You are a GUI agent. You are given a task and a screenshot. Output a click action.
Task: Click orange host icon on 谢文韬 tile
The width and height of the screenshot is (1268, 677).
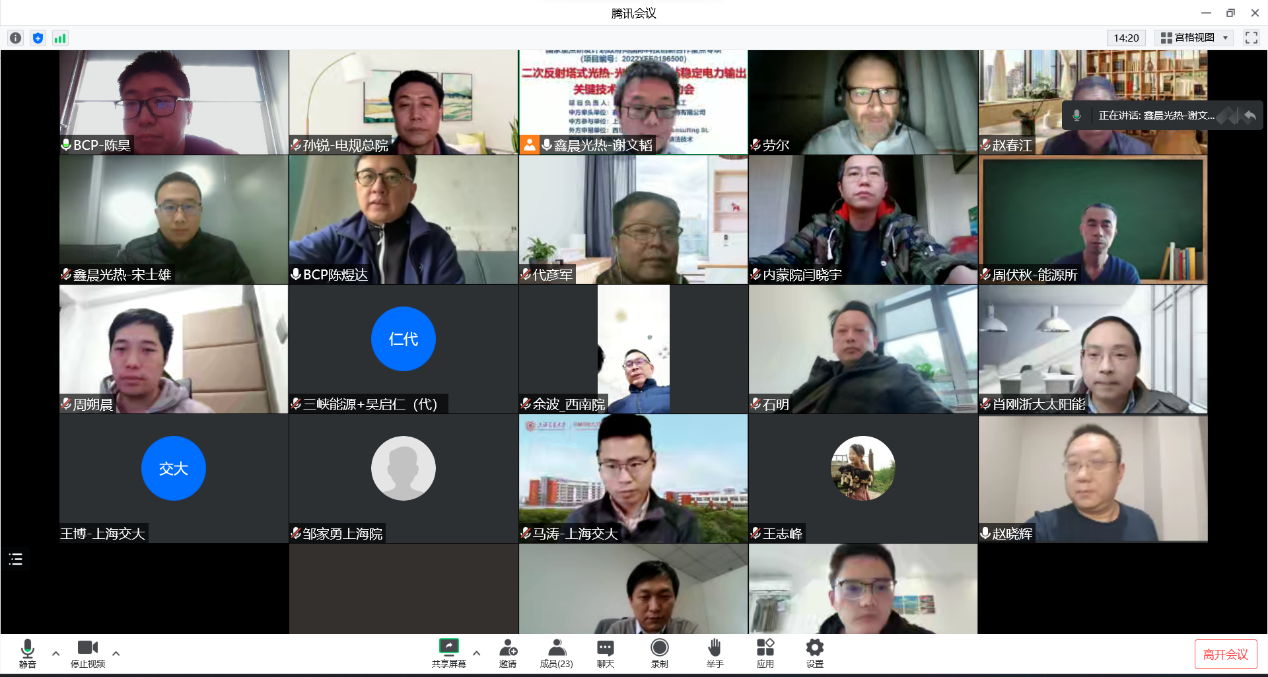click(529, 145)
